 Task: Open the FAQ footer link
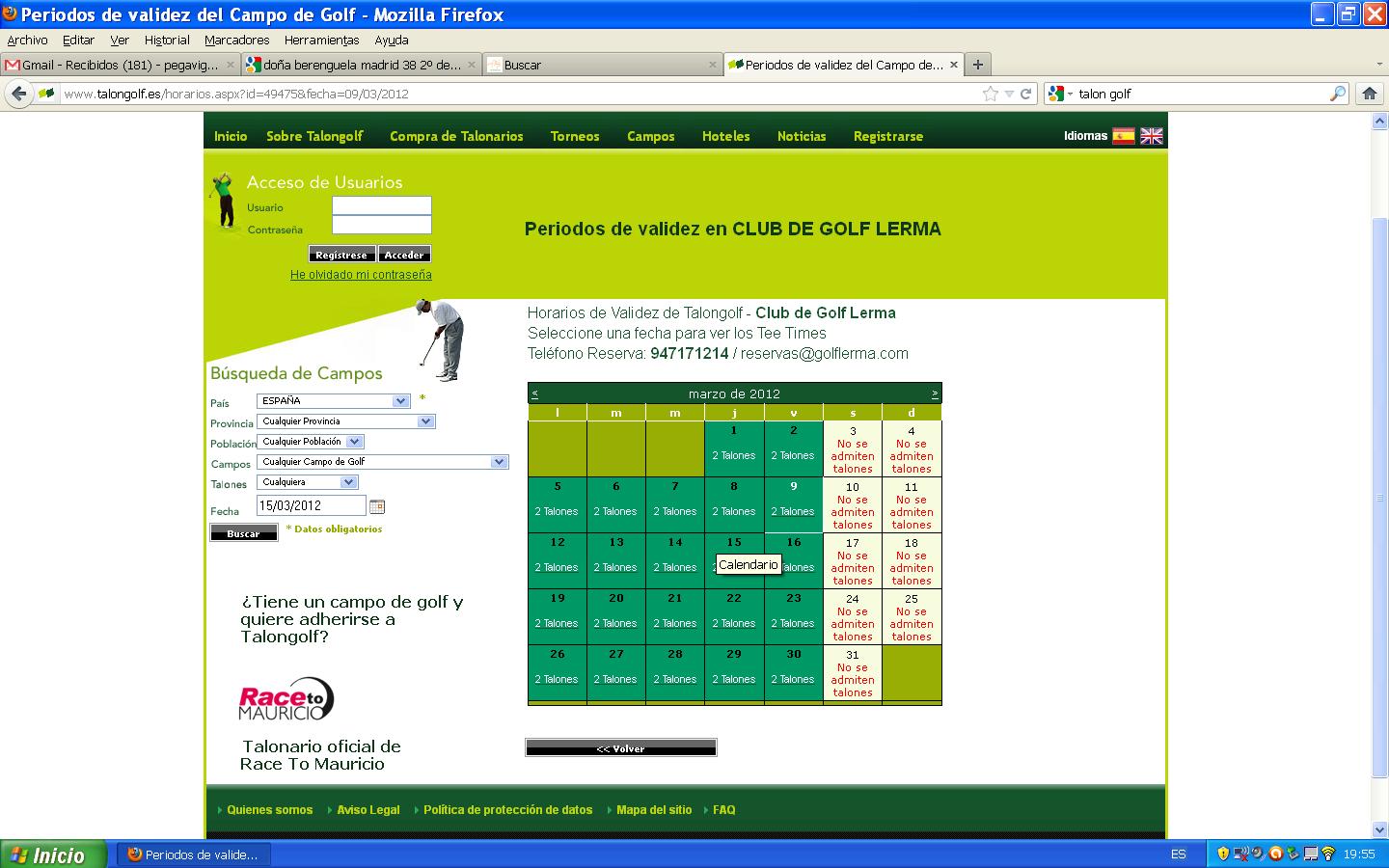pyautogui.click(x=723, y=810)
